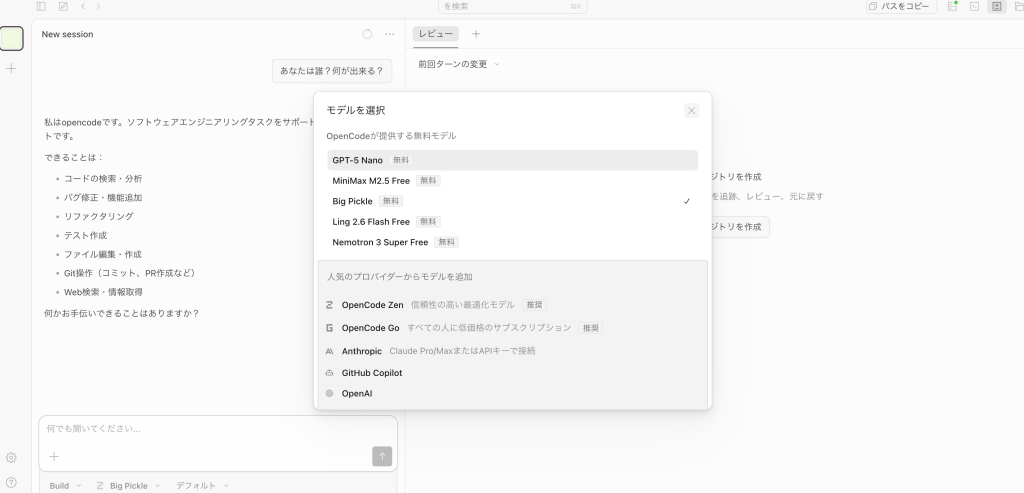The height and width of the screenshot is (493, 1024).
Task: Select the GPT-5 Nano free model
Action: point(357,160)
